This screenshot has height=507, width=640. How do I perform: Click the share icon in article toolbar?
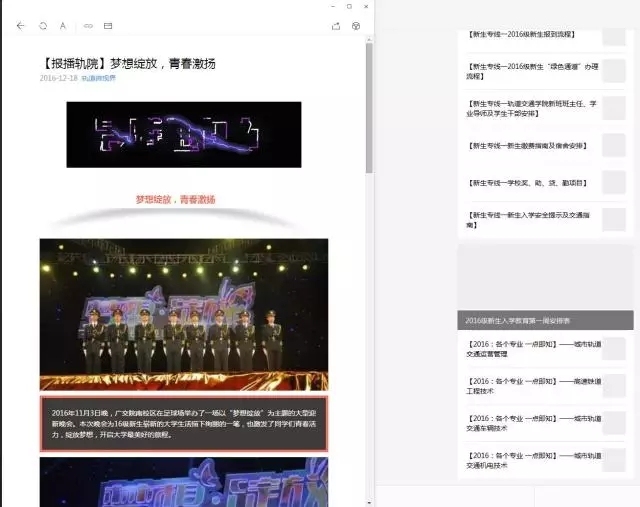[335, 26]
